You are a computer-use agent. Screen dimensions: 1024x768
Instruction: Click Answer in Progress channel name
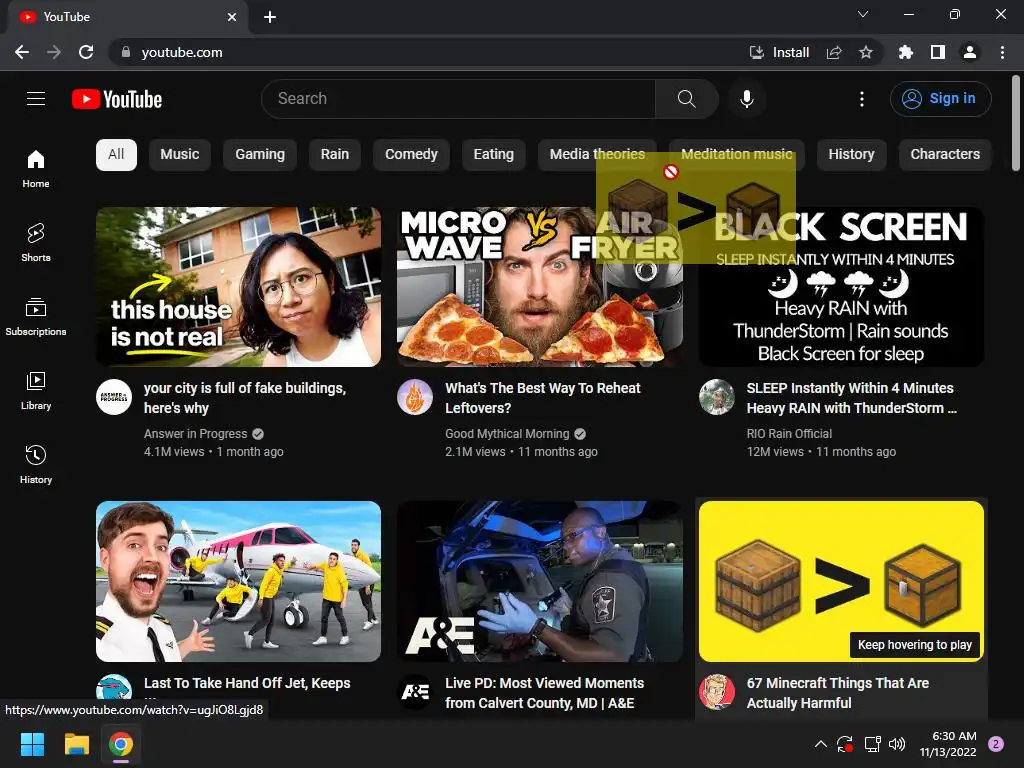(x=195, y=434)
